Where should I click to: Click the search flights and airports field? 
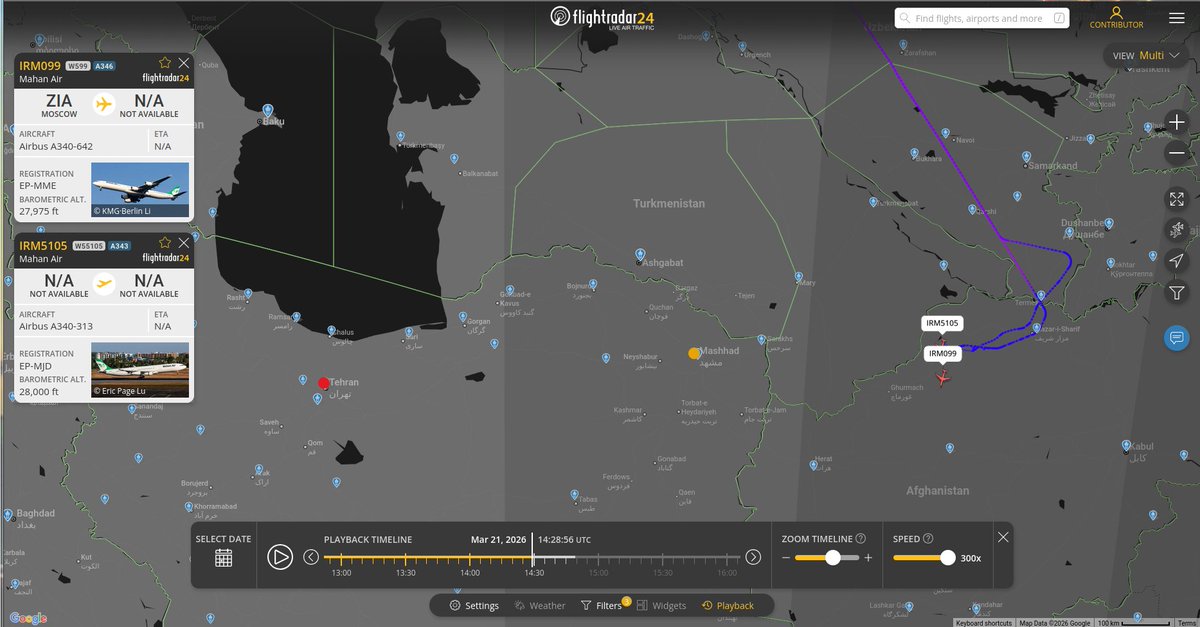pos(981,18)
